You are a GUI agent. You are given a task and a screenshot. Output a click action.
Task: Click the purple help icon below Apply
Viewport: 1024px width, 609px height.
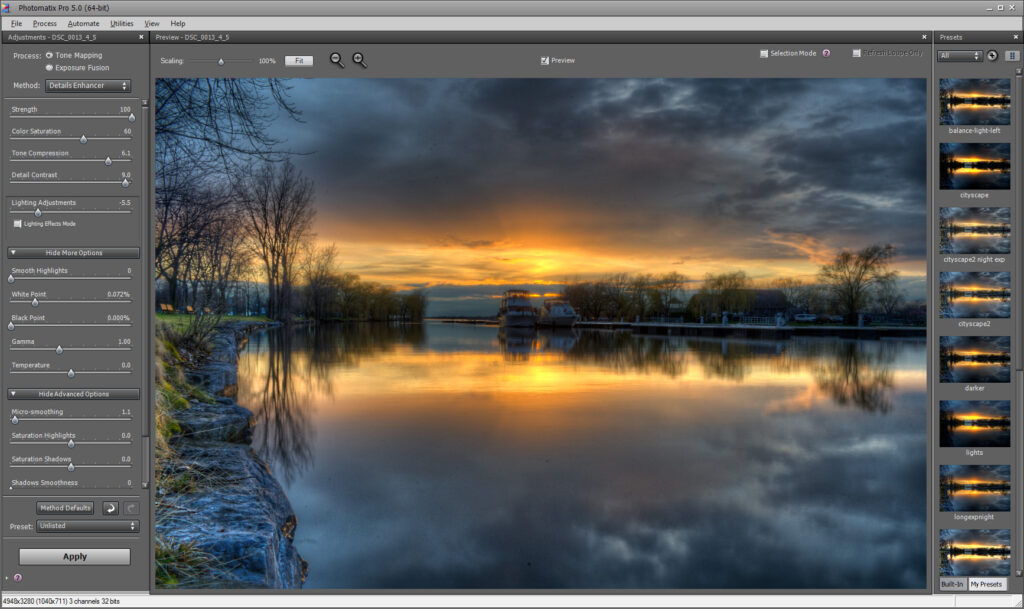pos(17,577)
